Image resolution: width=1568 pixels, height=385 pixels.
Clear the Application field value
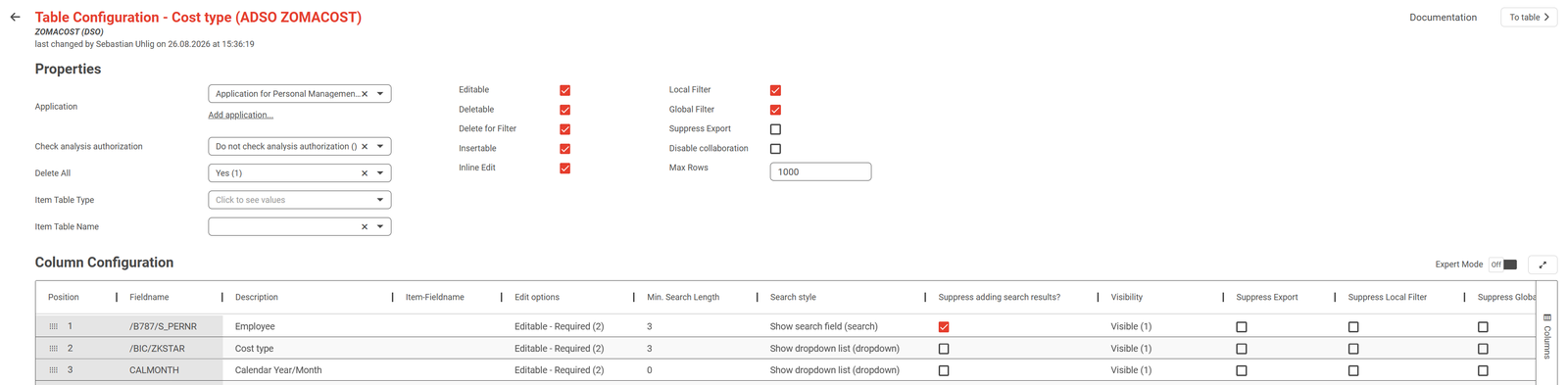coord(365,94)
